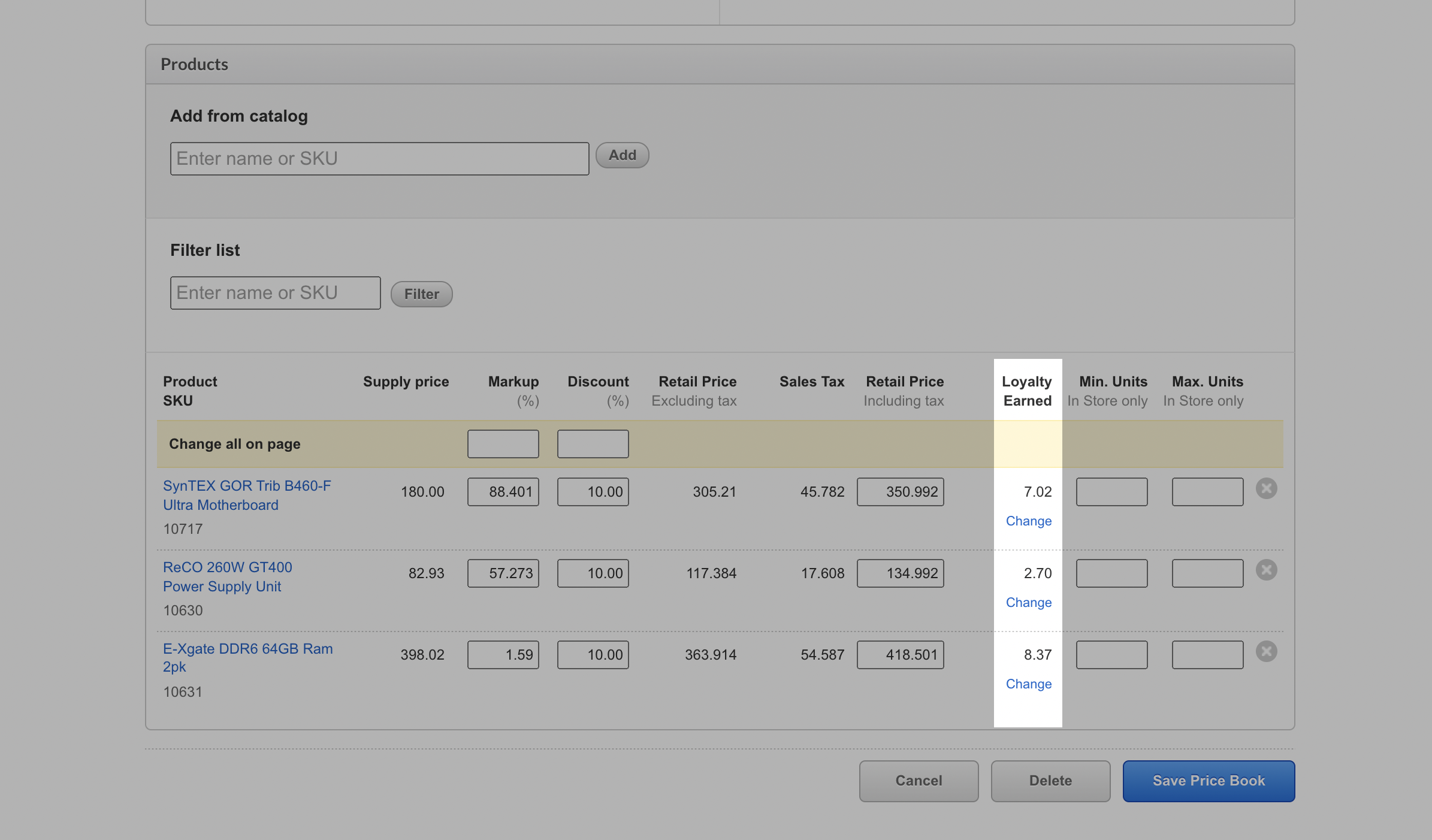Focus Filter list name or SKU field
Viewport: 1432px width, 840px height.
[x=275, y=293]
